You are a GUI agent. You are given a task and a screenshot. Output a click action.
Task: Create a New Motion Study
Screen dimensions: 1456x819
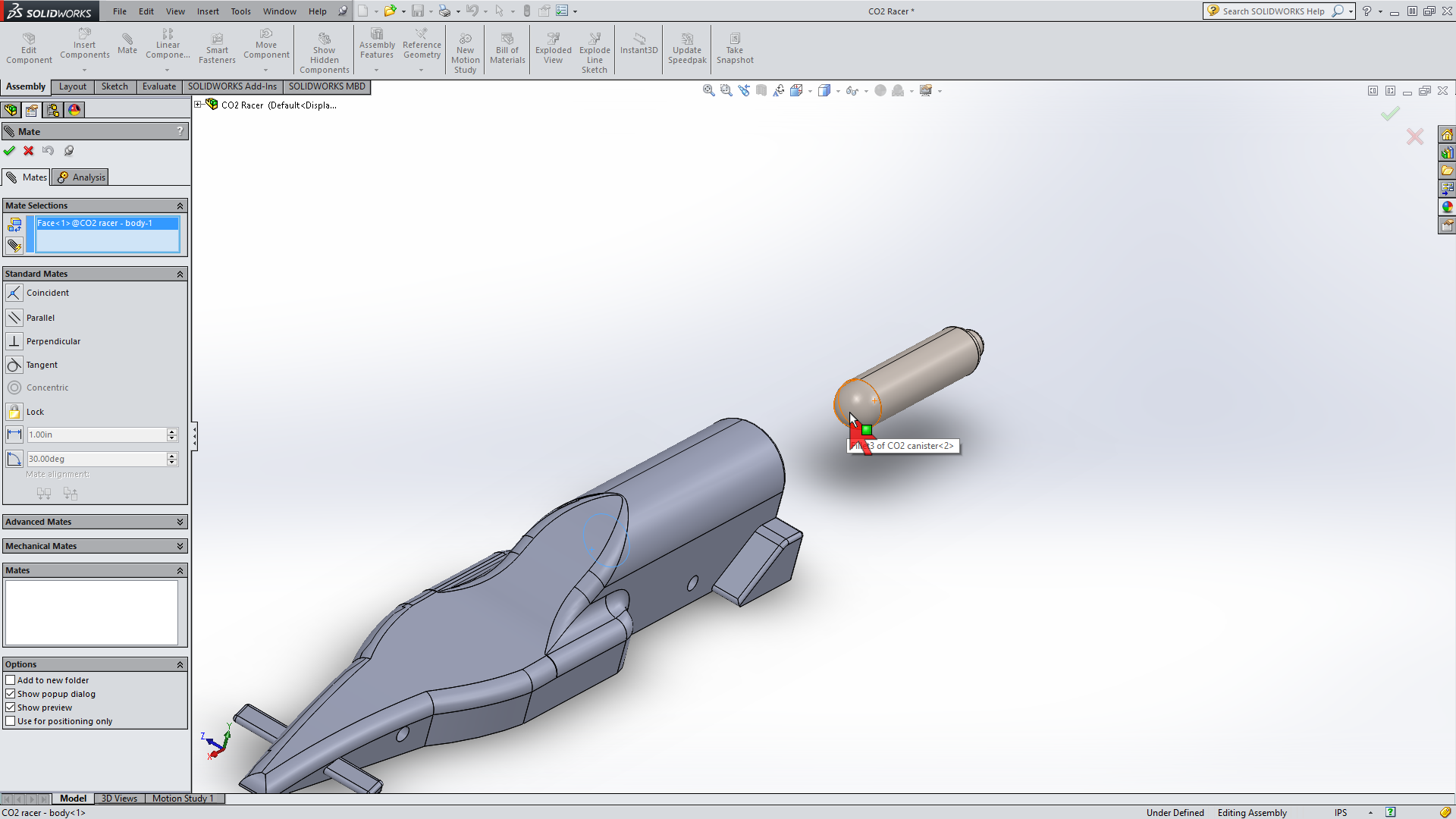(x=465, y=49)
